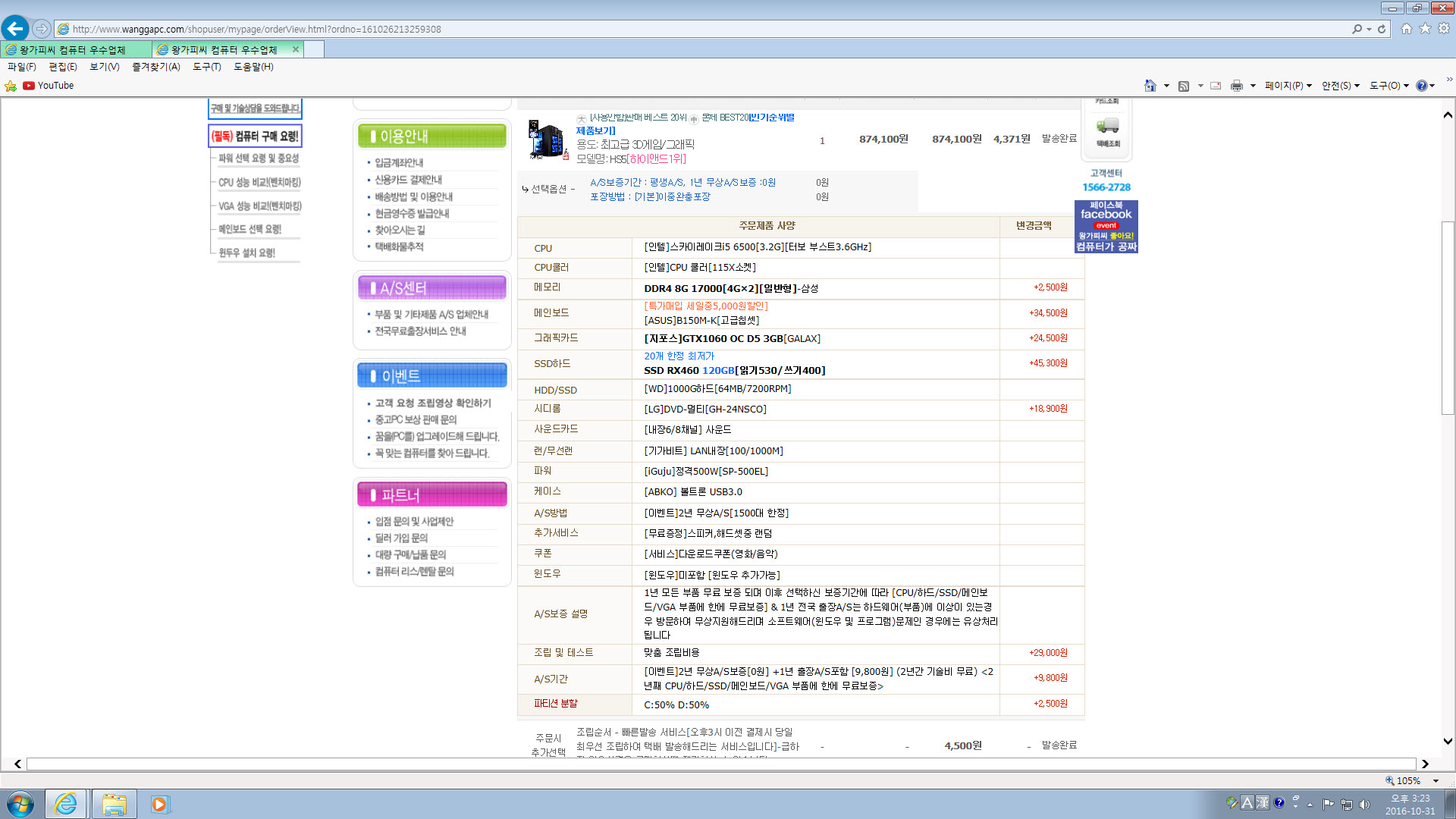
Task: Open CPU 성능 비교(벤치마킹) sidebar link
Action: click(x=259, y=182)
